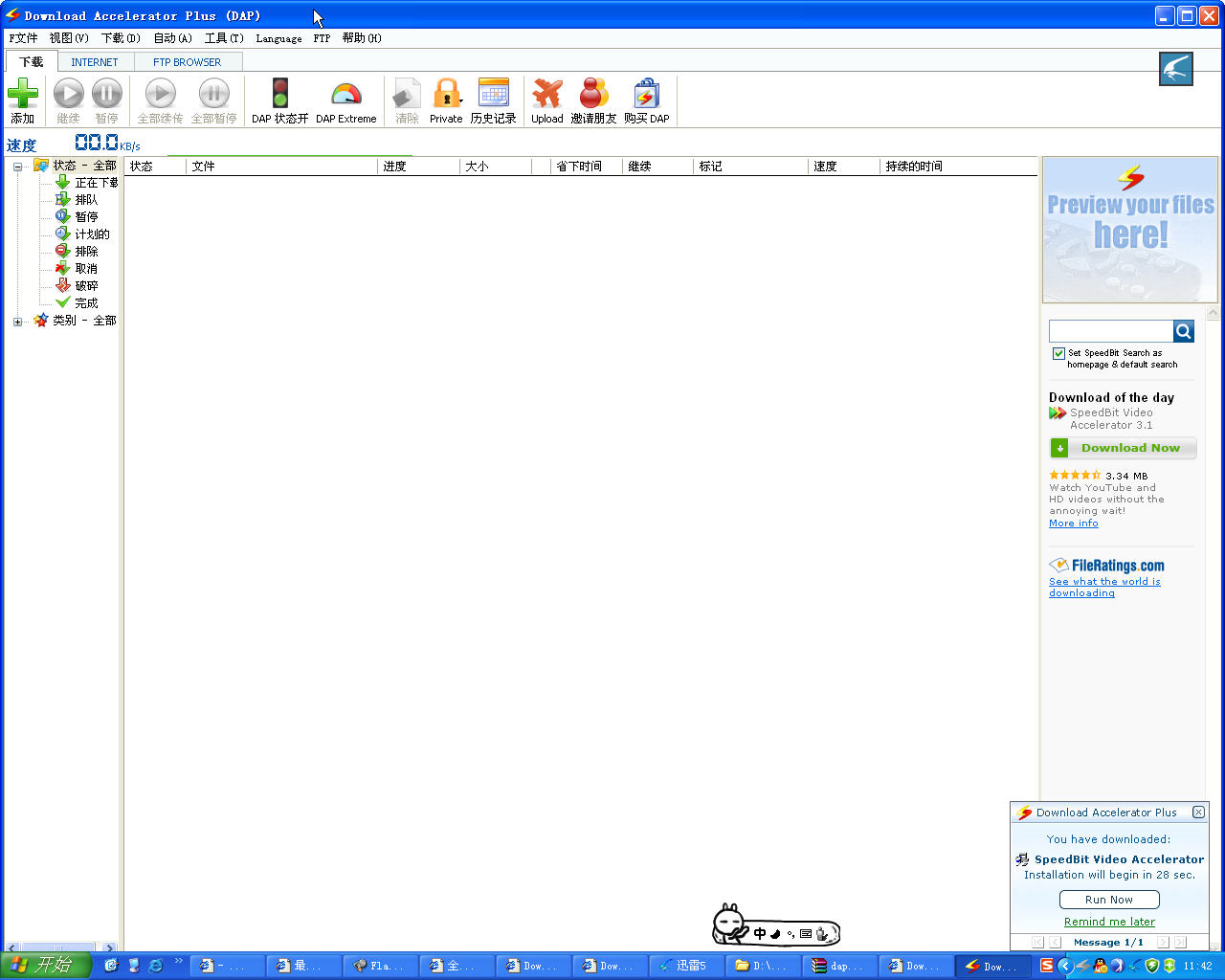1225x980 pixels.
Task: Open the F文件 menu
Action: tap(23, 38)
